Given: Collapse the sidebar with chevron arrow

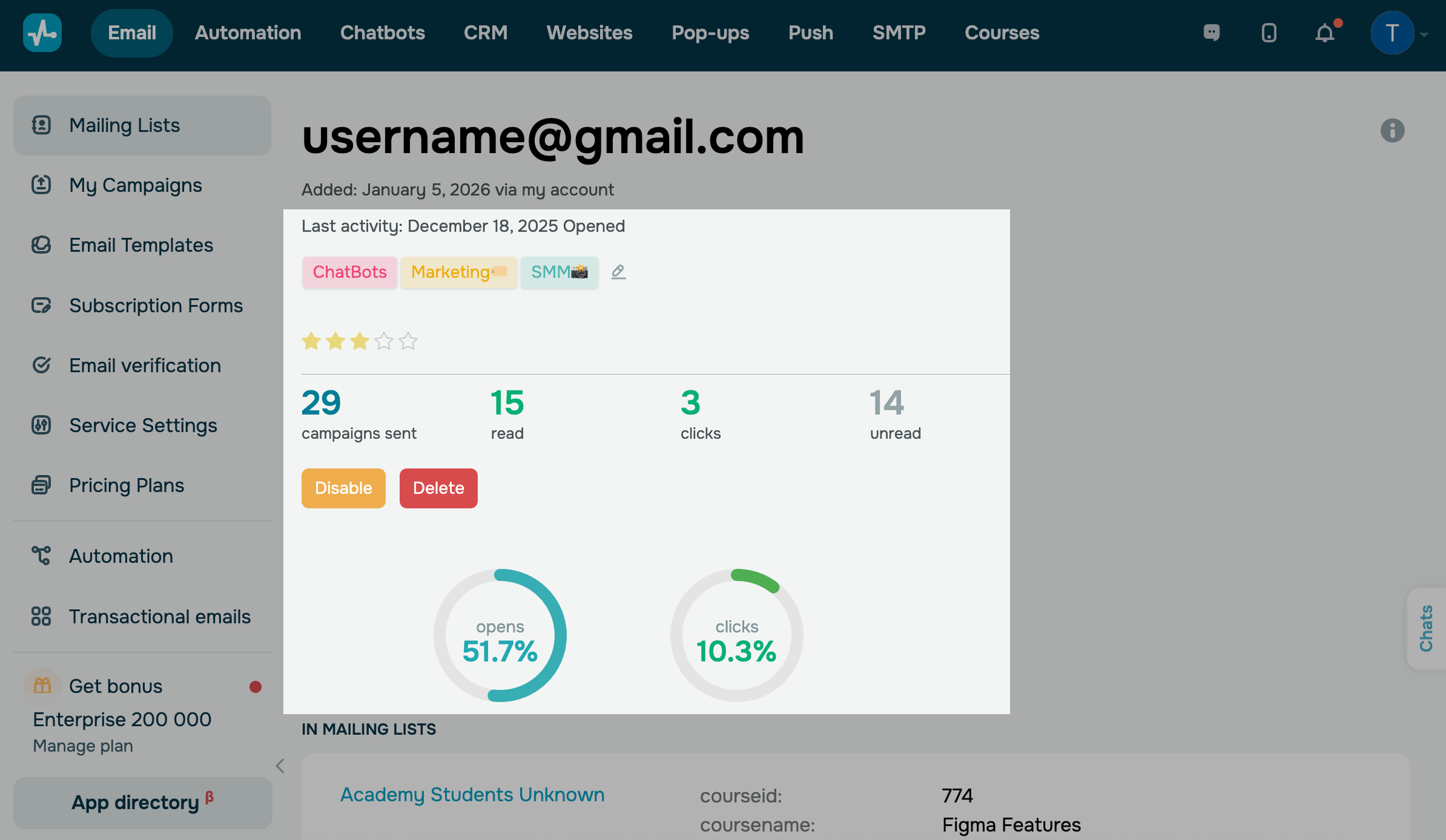Looking at the screenshot, I should coord(280,766).
